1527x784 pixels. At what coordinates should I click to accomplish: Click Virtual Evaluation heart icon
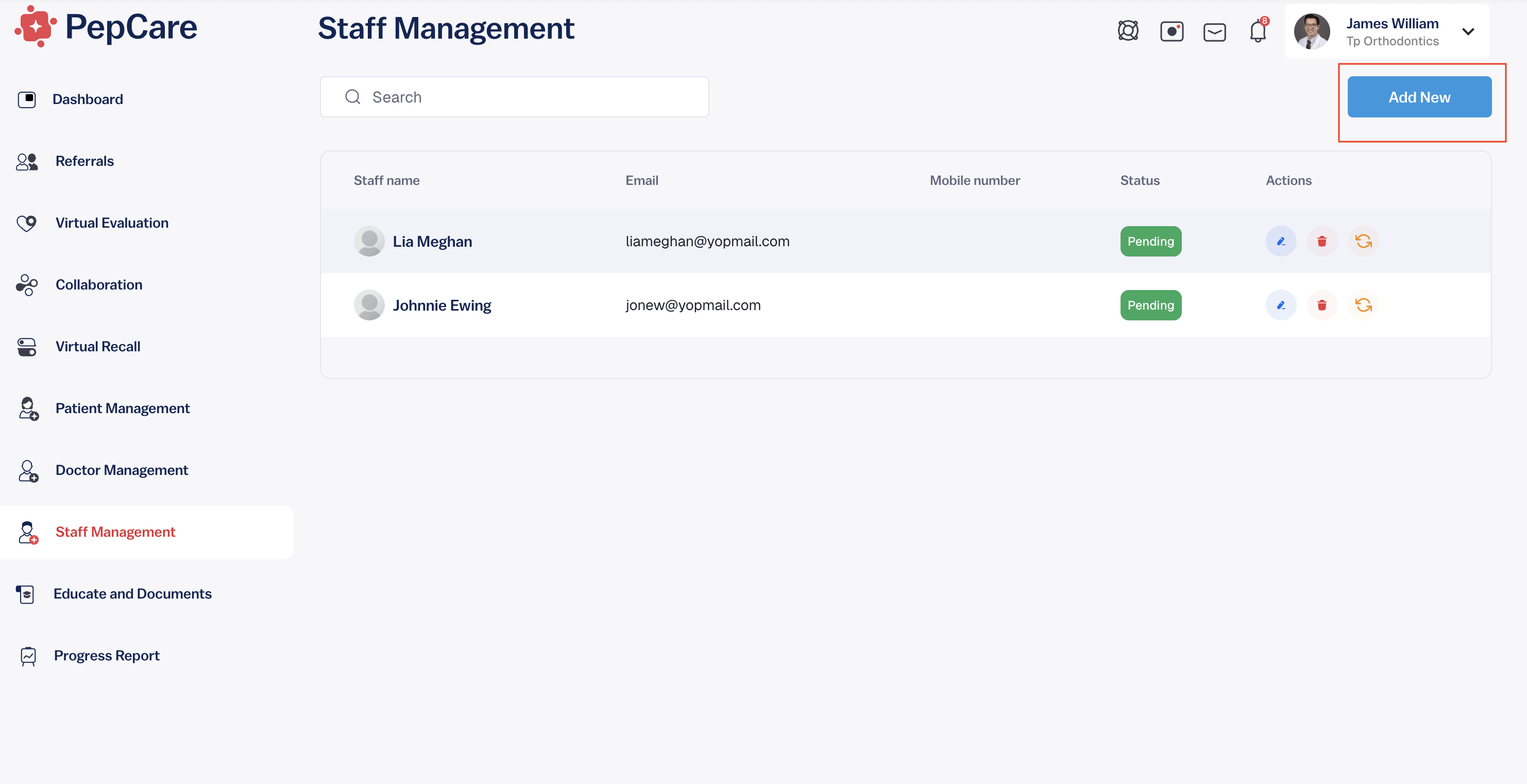click(x=27, y=223)
